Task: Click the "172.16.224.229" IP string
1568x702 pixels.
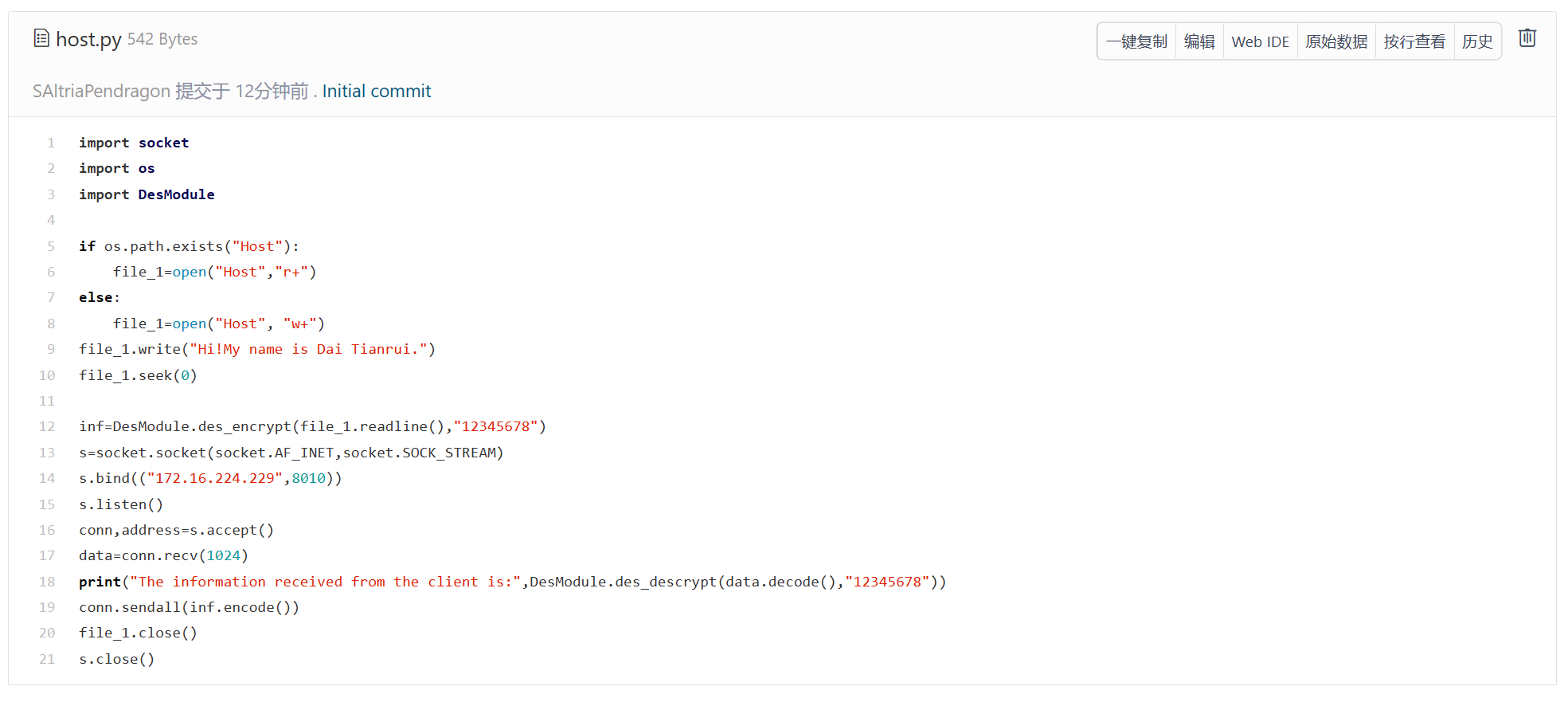Action: 215,479
